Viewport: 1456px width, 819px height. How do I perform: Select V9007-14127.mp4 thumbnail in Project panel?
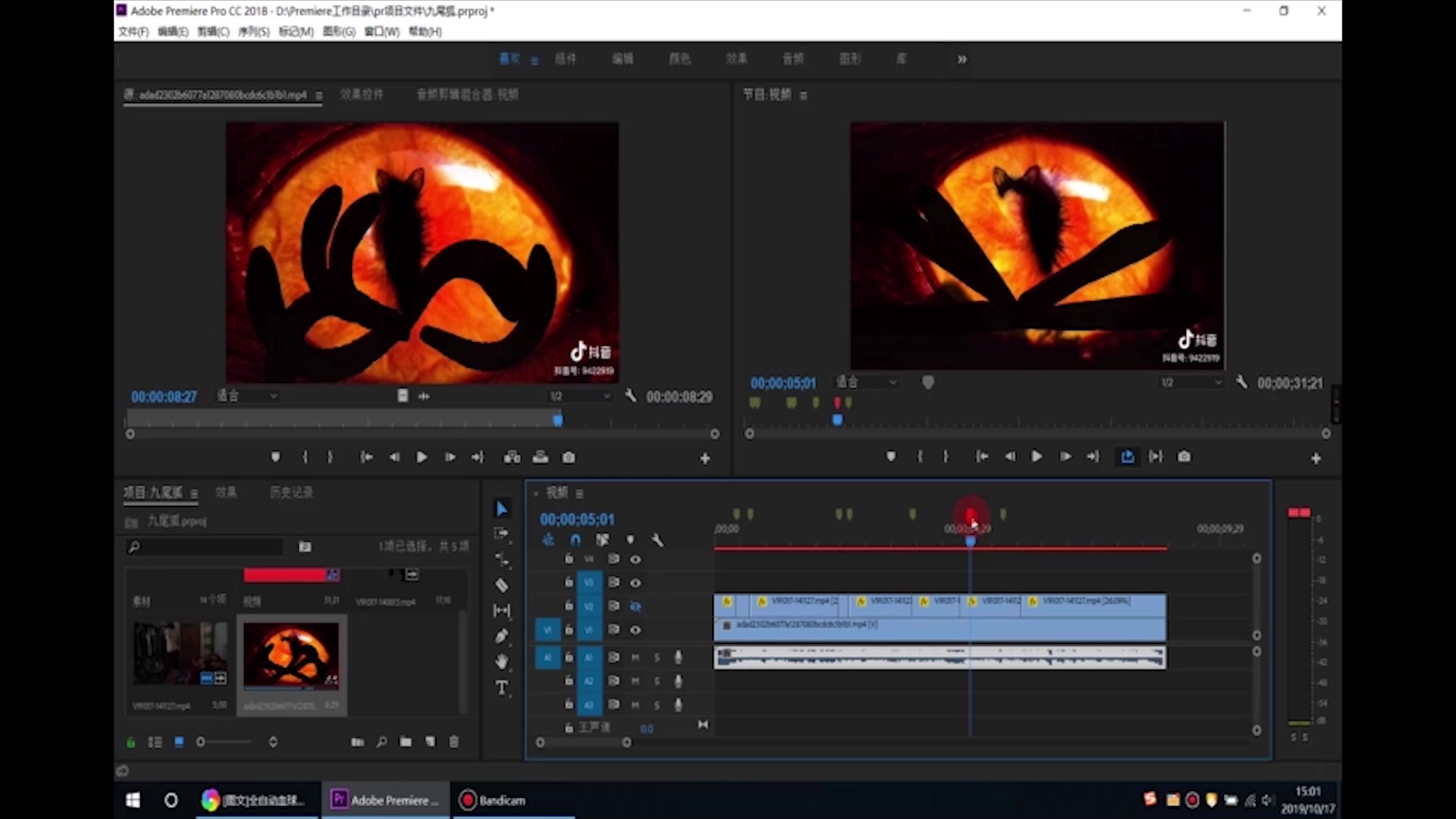[180, 654]
